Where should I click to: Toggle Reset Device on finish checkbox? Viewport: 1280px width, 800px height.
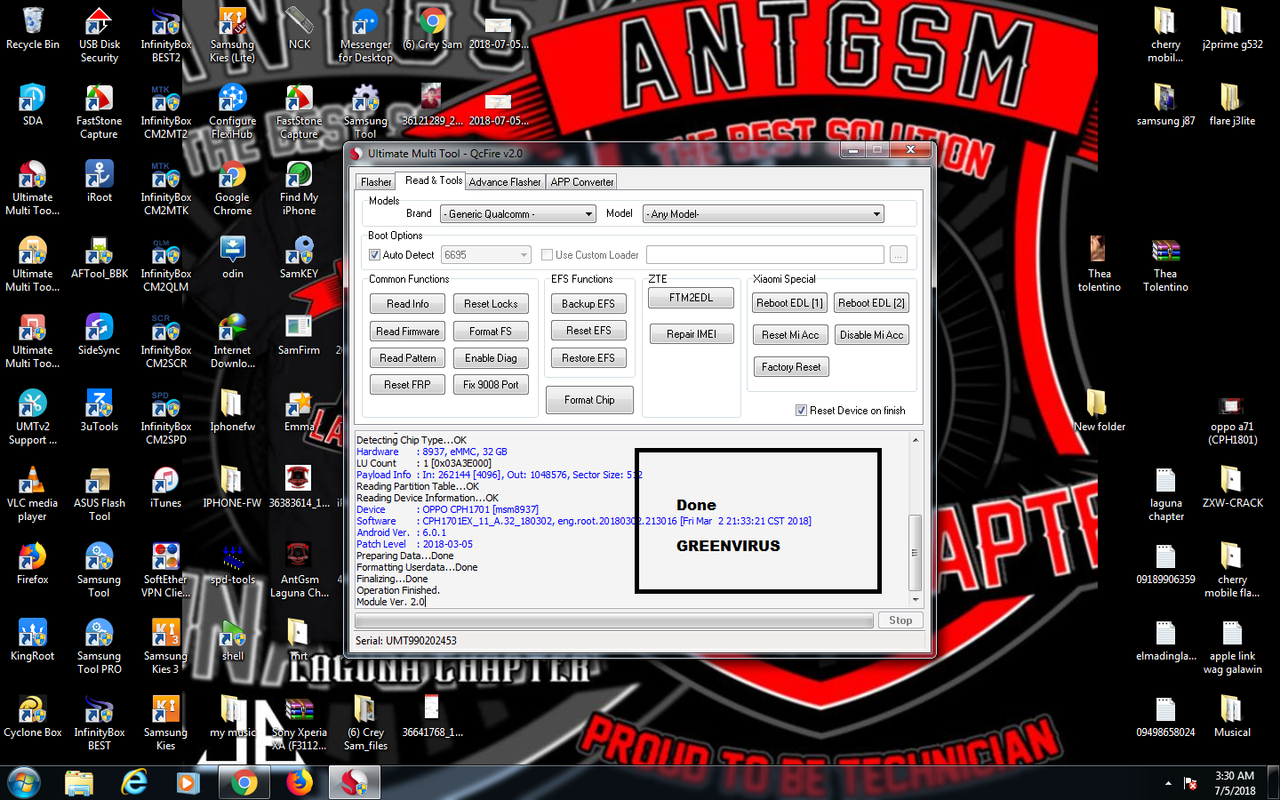(801, 410)
